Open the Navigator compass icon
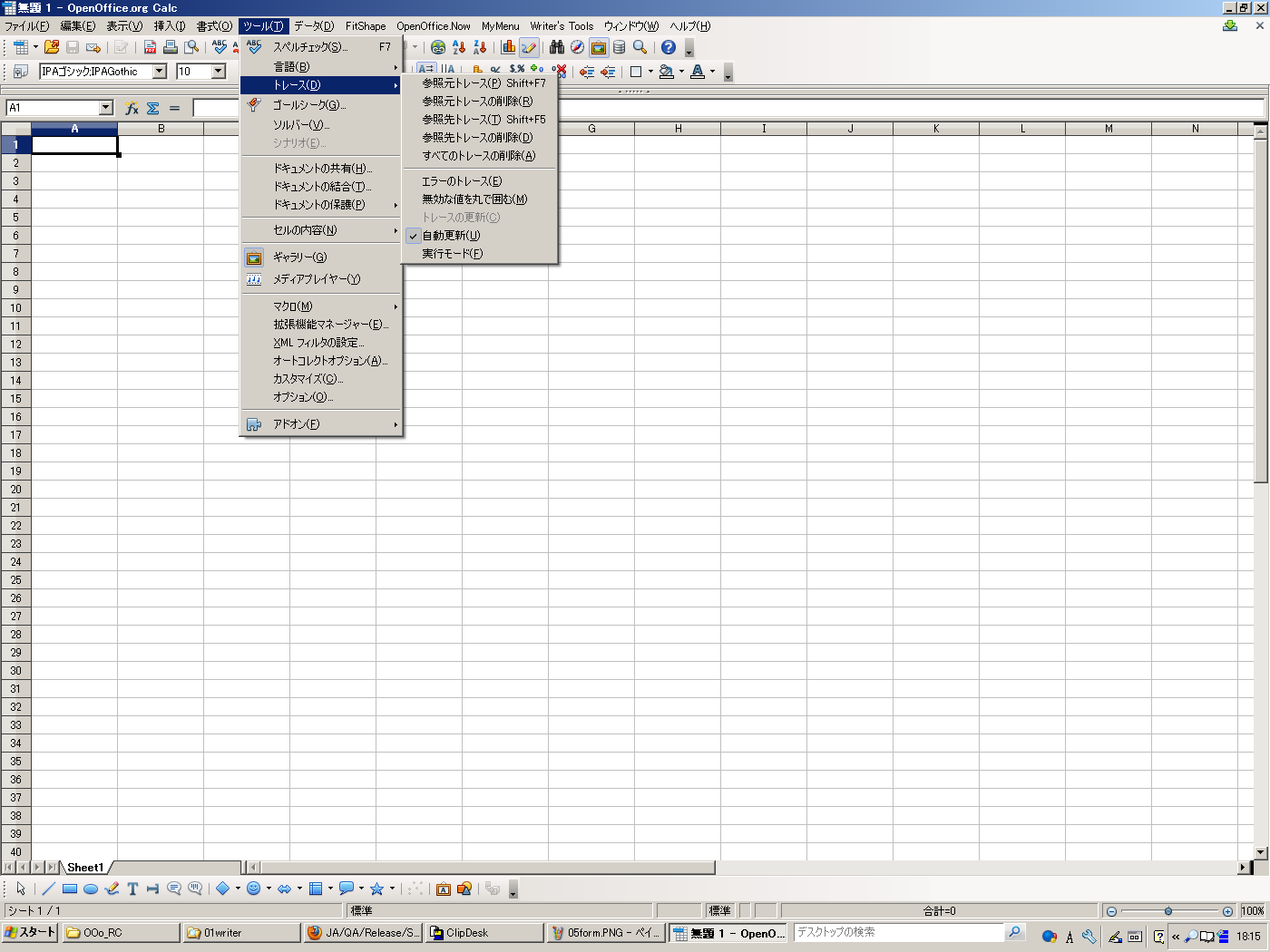The image size is (1270, 952). pos(578,47)
